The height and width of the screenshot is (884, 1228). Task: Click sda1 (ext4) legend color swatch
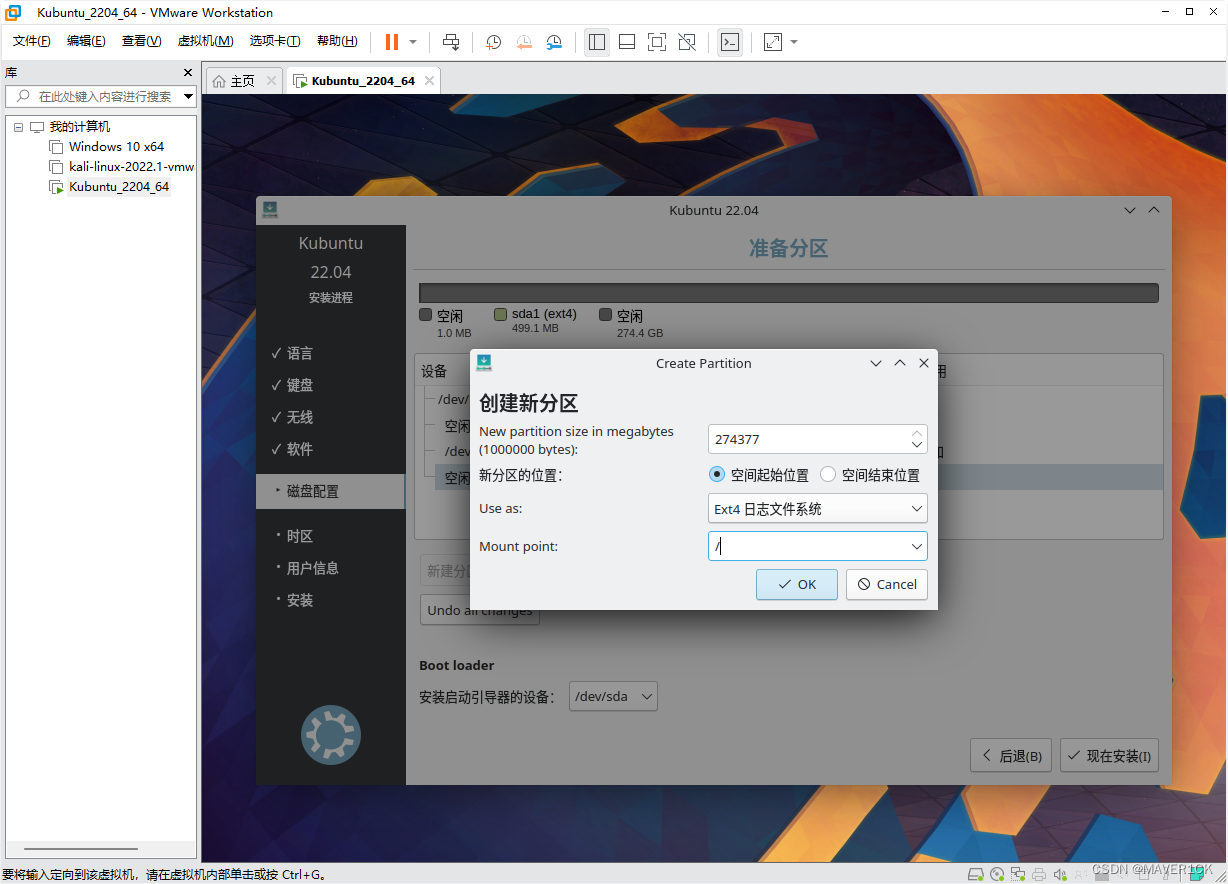coord(501,315)
